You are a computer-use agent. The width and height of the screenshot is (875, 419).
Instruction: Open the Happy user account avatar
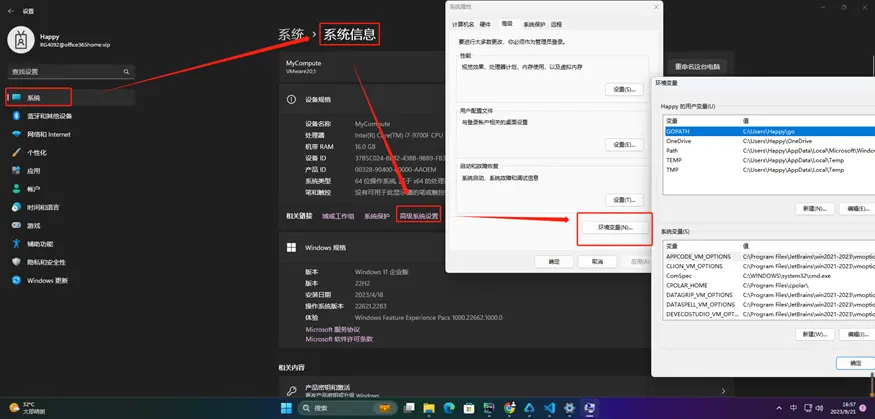[x=21, y=40]
